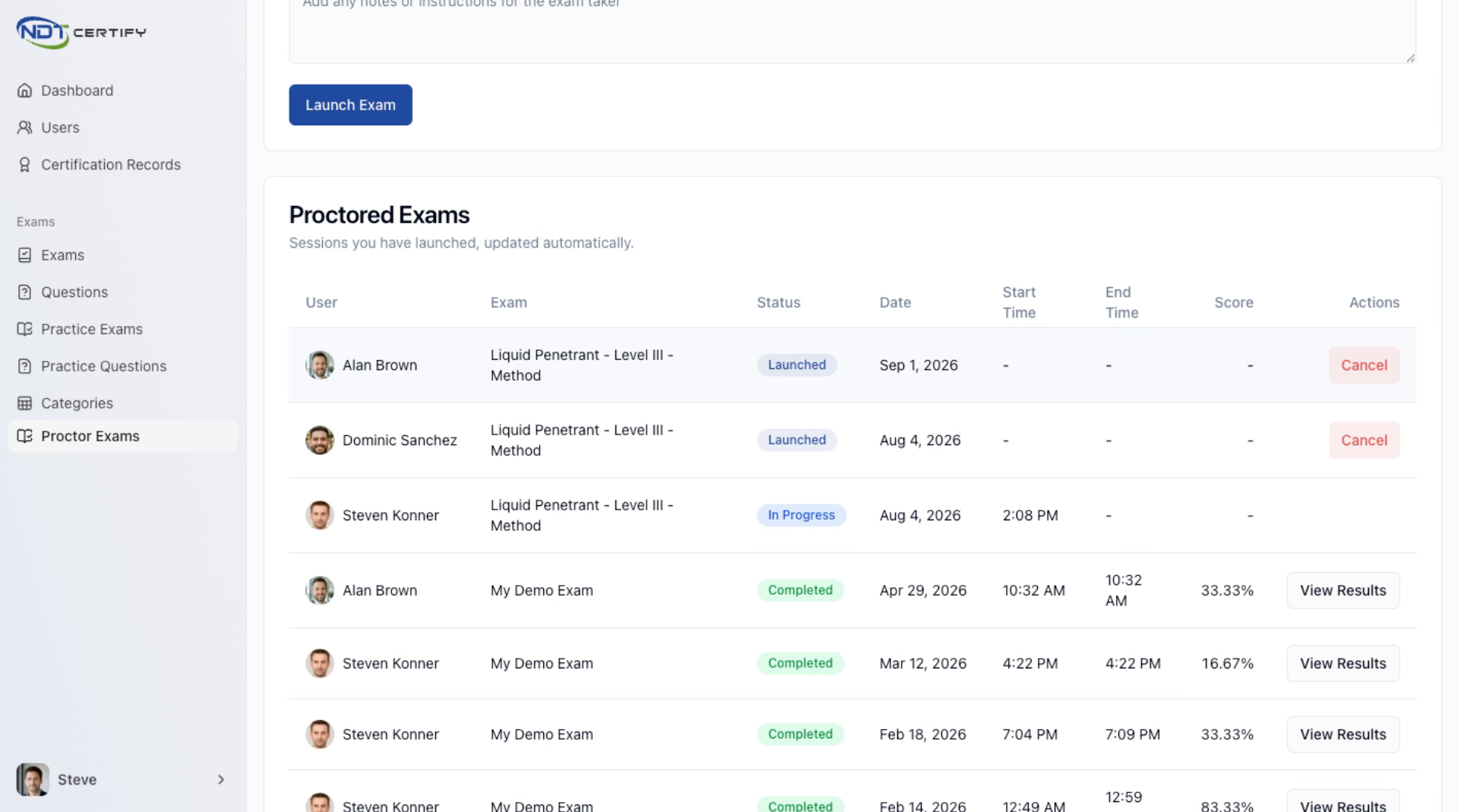Click the Dashboard home icon
Image resolution: width=1458 pixels, height=812 pixels.
tap(25, 90)
